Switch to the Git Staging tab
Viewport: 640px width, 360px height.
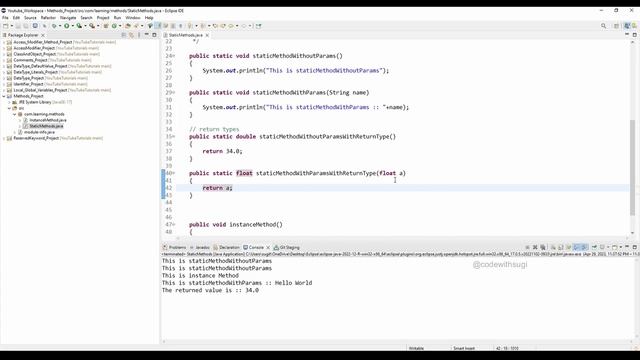click(x=287, y=247)
